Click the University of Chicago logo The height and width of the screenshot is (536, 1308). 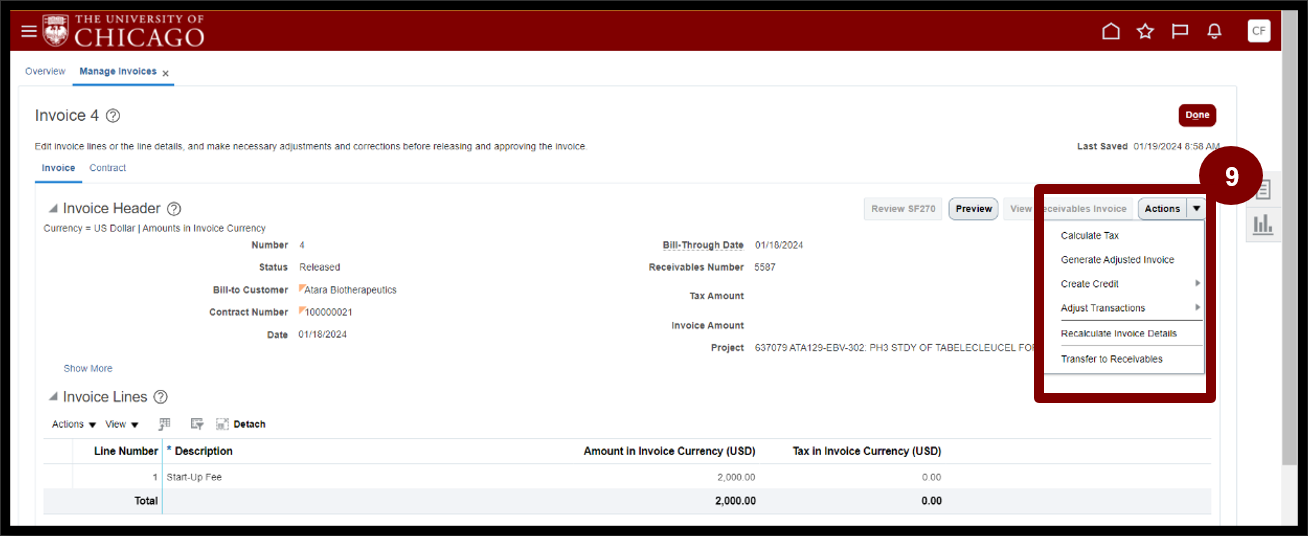[x=123, y=31]
